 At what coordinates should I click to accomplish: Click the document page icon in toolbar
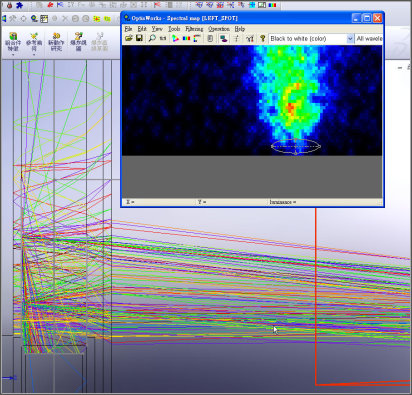(x=210, y=39)
